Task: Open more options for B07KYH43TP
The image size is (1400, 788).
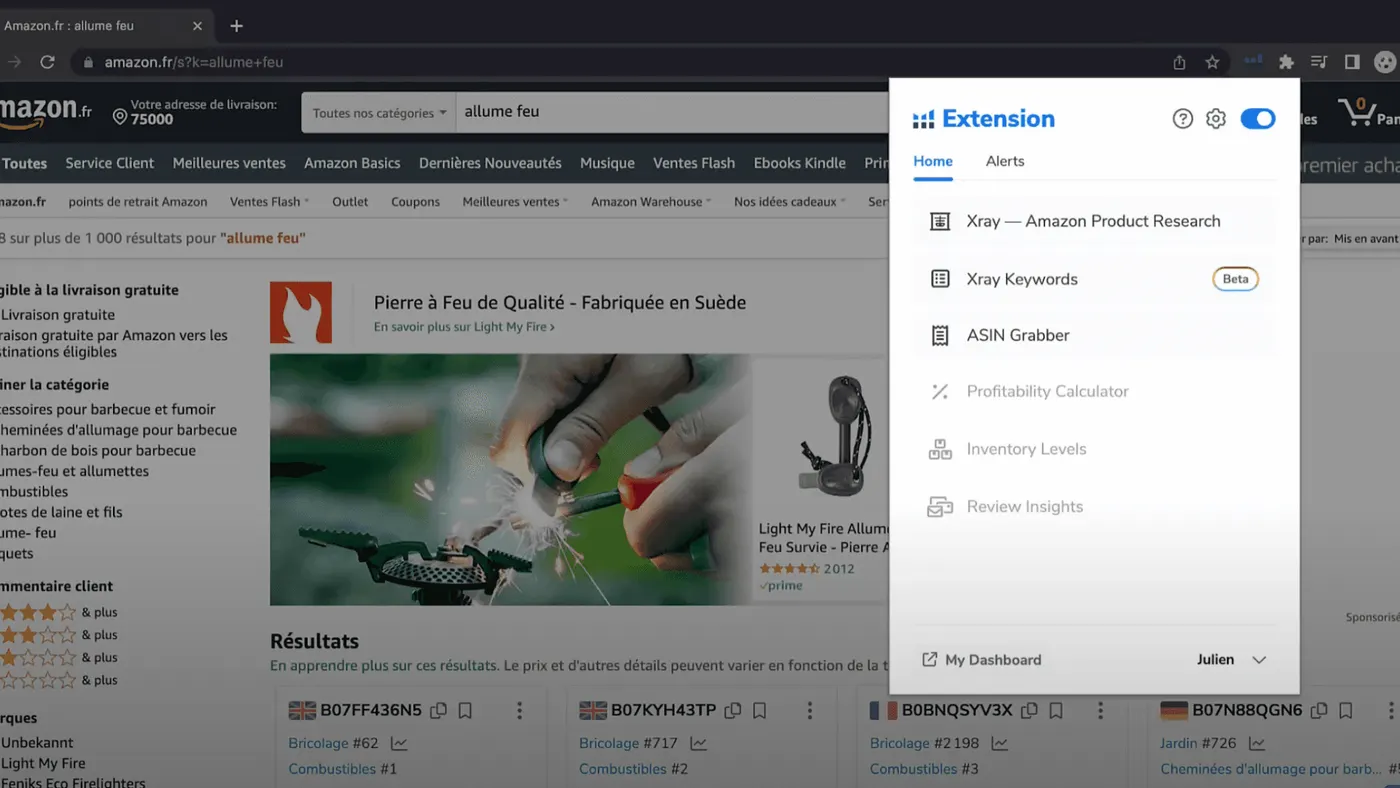Action: tap(810, 711)
